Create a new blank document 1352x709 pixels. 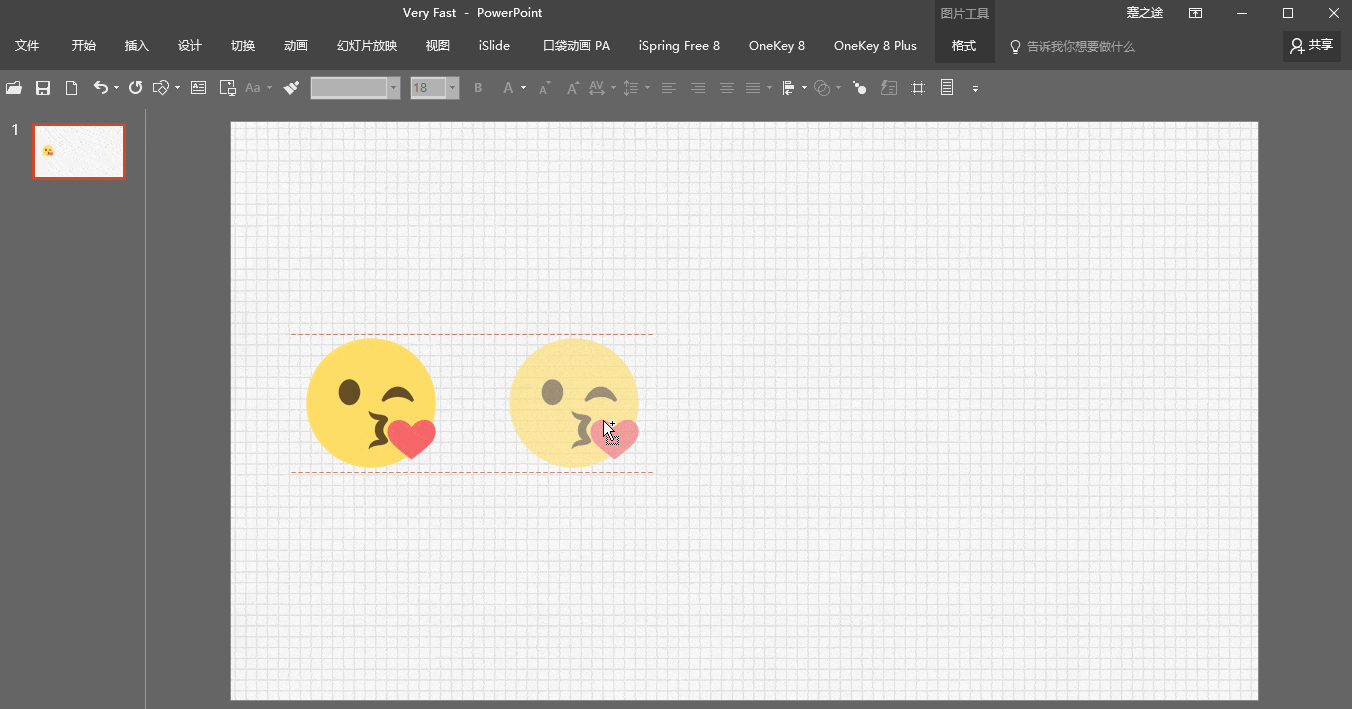point(71,88)
